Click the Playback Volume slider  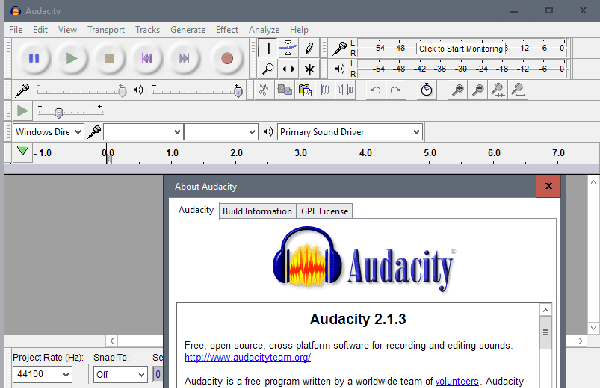click(197, 90)
